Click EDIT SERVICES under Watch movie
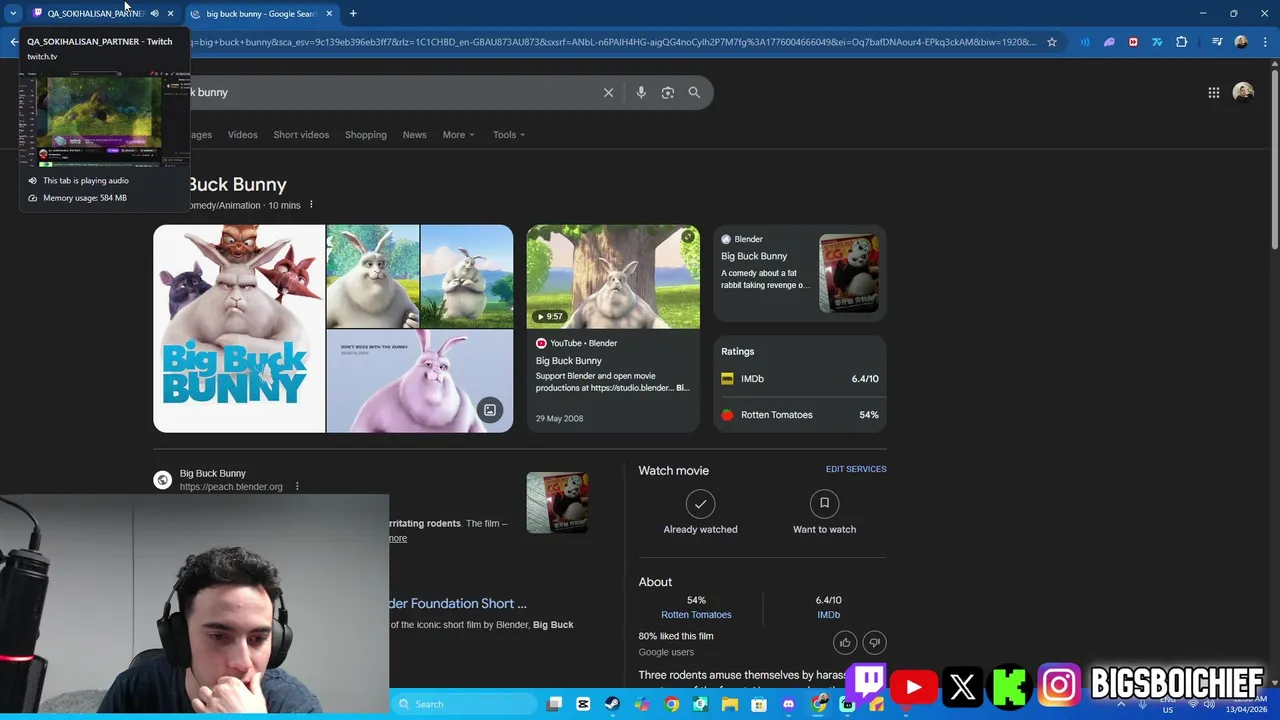 (856, 469)
